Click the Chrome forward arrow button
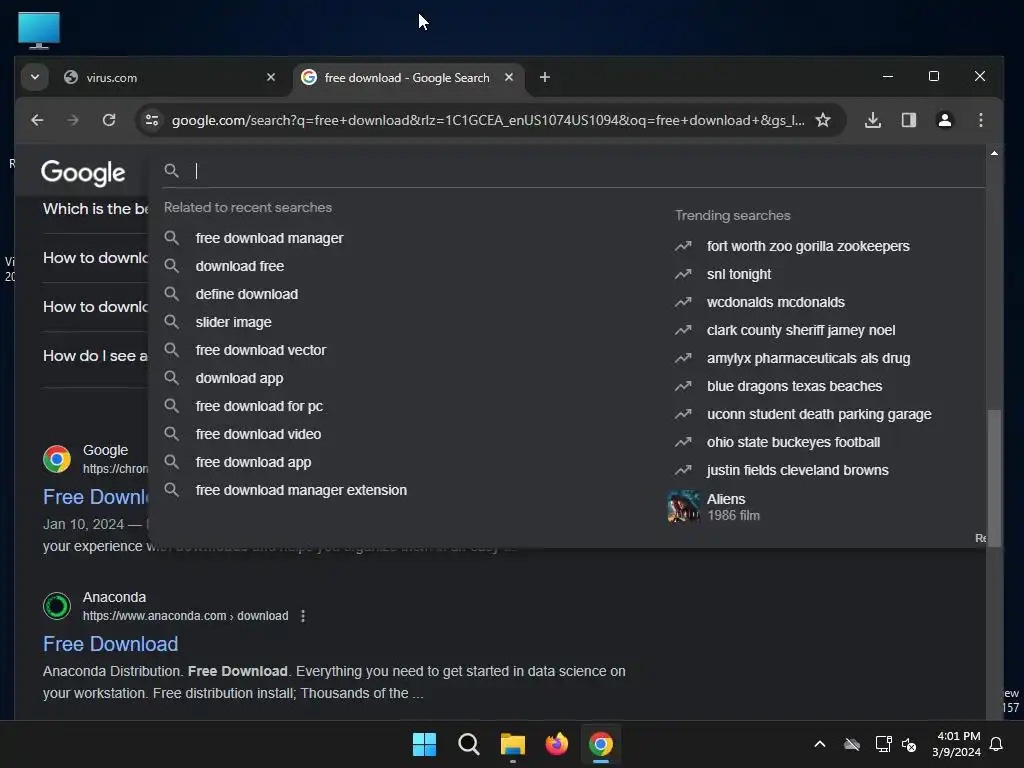Image resolution: width=1024 pixels, height=768 pixels. (x=72, y=120)
